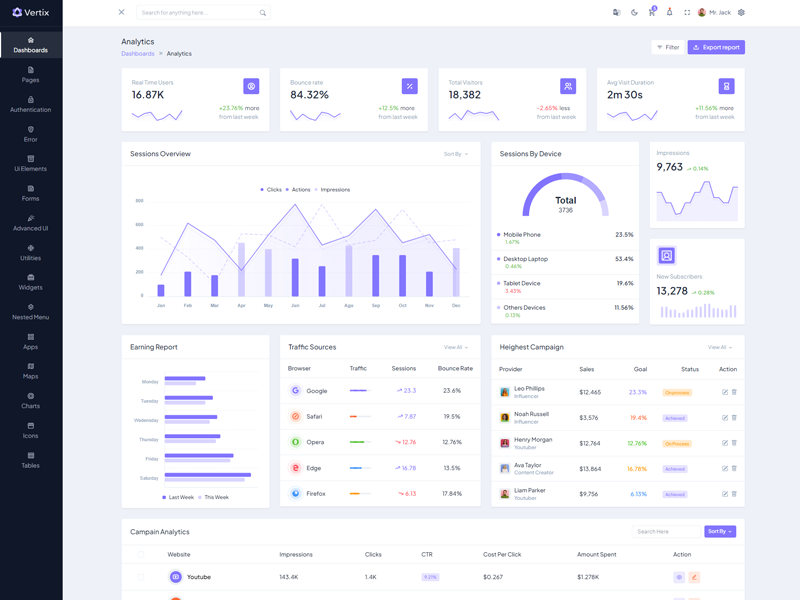Open the Traffic Sources View All dropdown
Viewport: 800px width, 600px height.
(x=455, y=347)
